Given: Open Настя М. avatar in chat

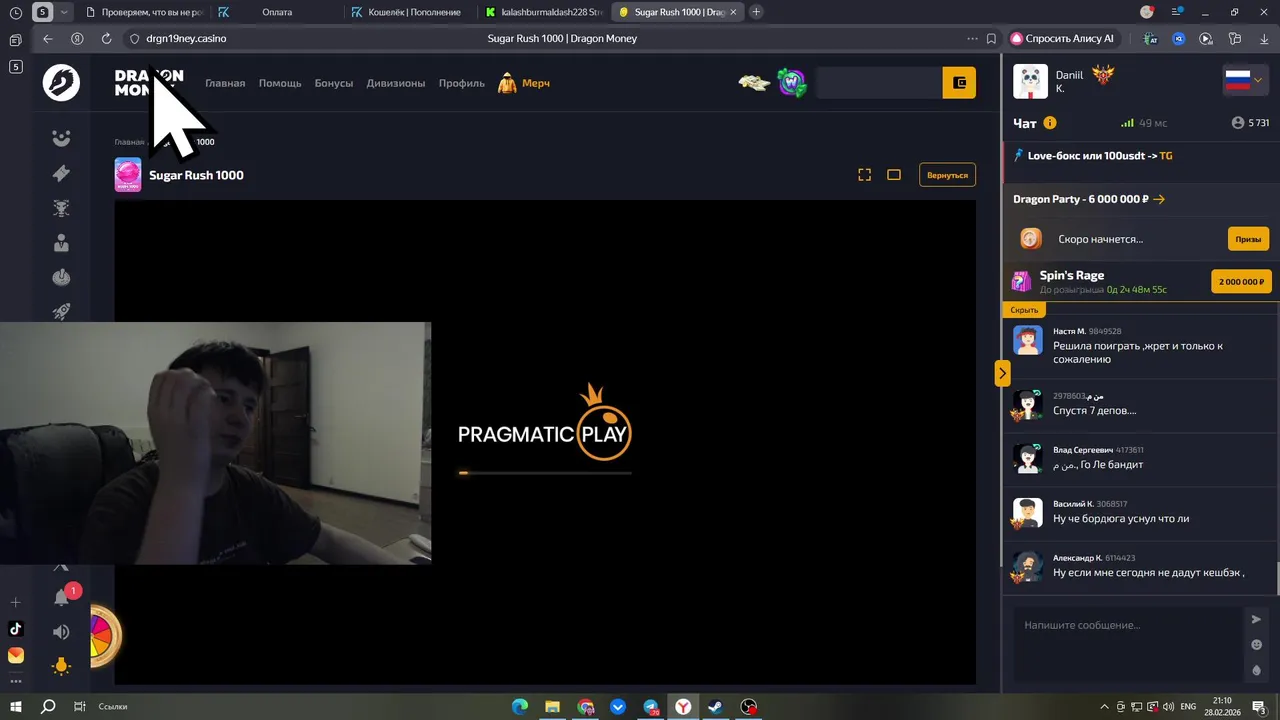Looking at the screenshot, I should (x=1028, y=340).
